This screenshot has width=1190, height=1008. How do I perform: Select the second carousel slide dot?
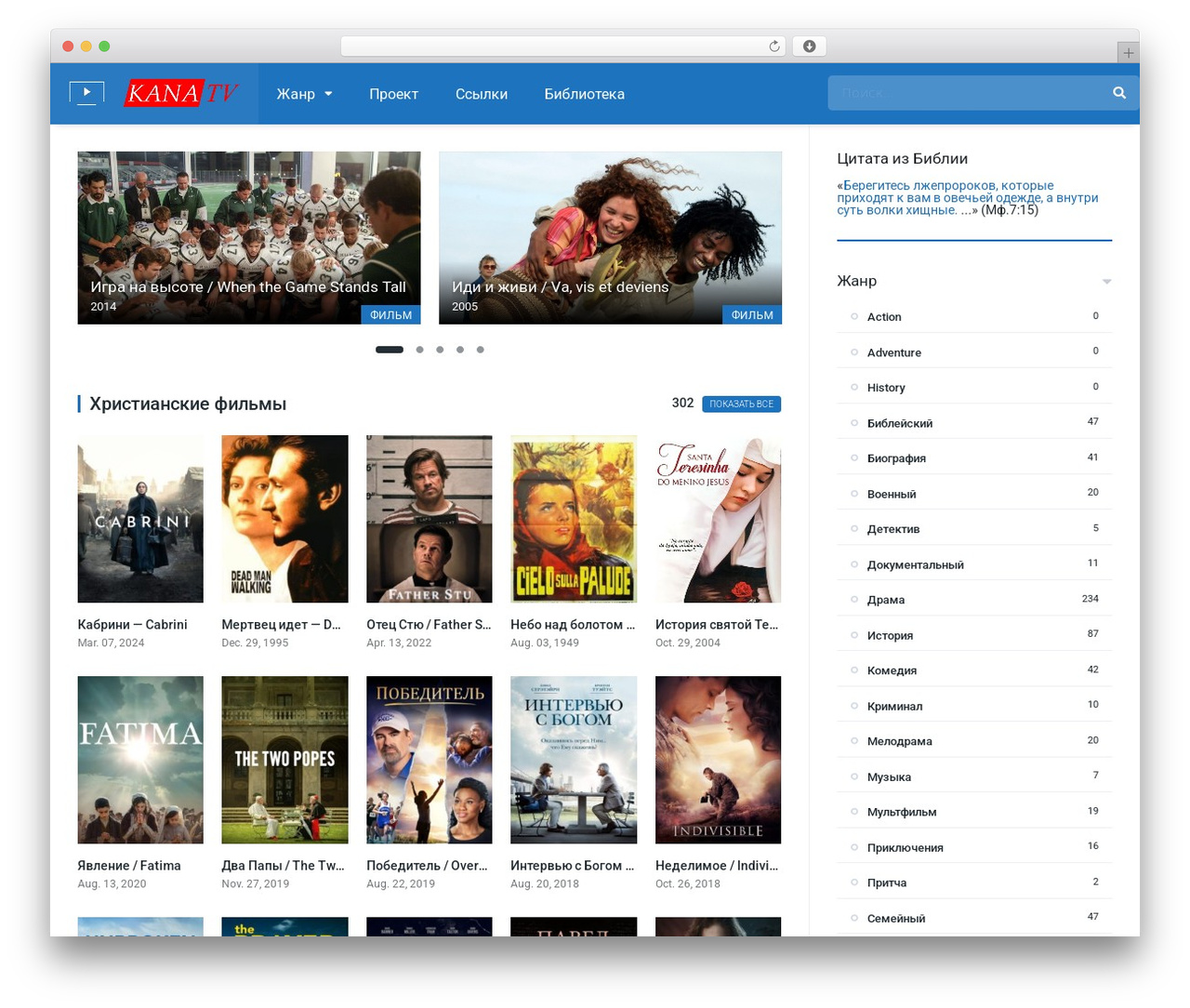tap(419, 350)
